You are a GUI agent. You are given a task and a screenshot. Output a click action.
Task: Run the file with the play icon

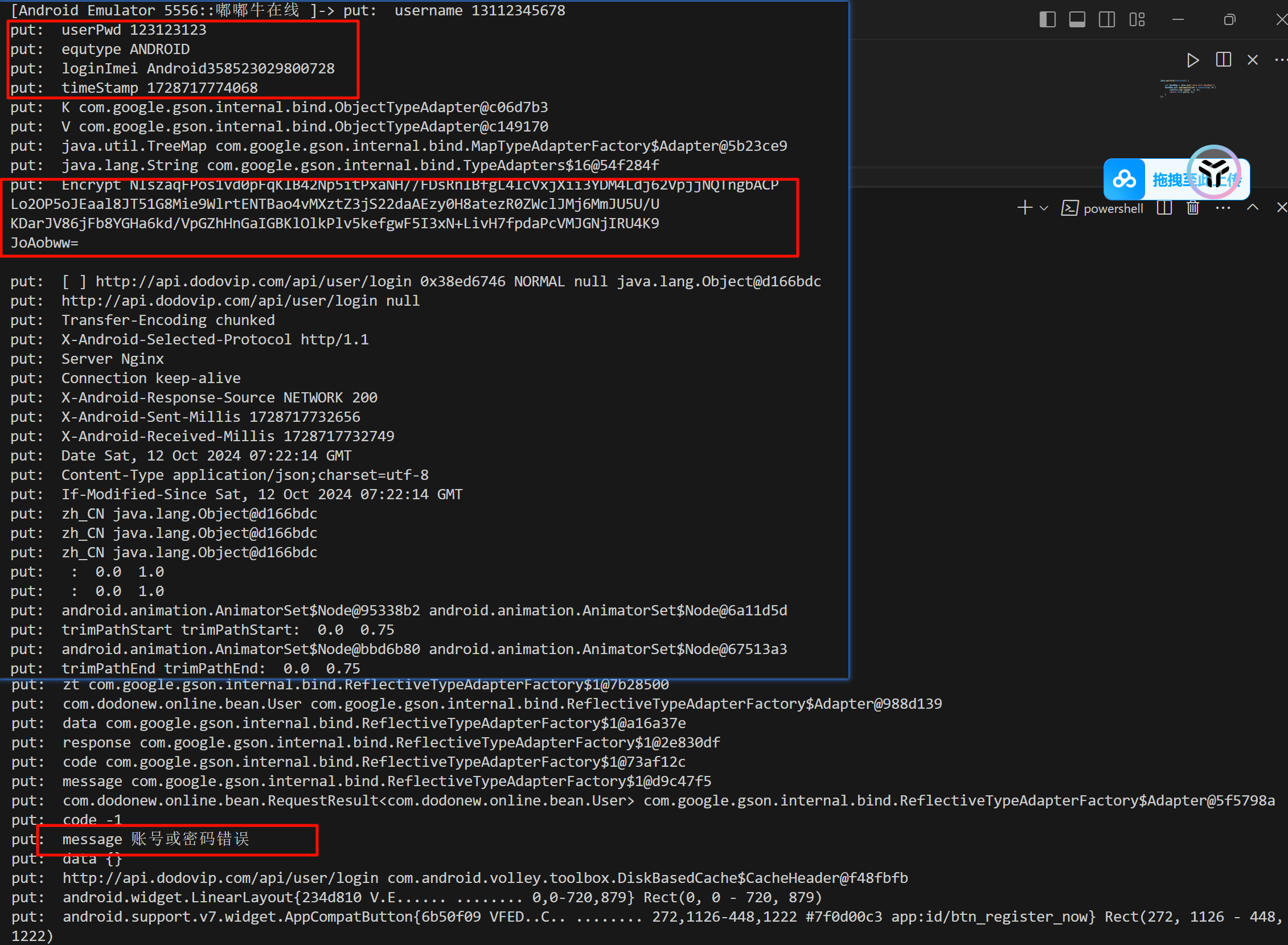point(1192,60)
